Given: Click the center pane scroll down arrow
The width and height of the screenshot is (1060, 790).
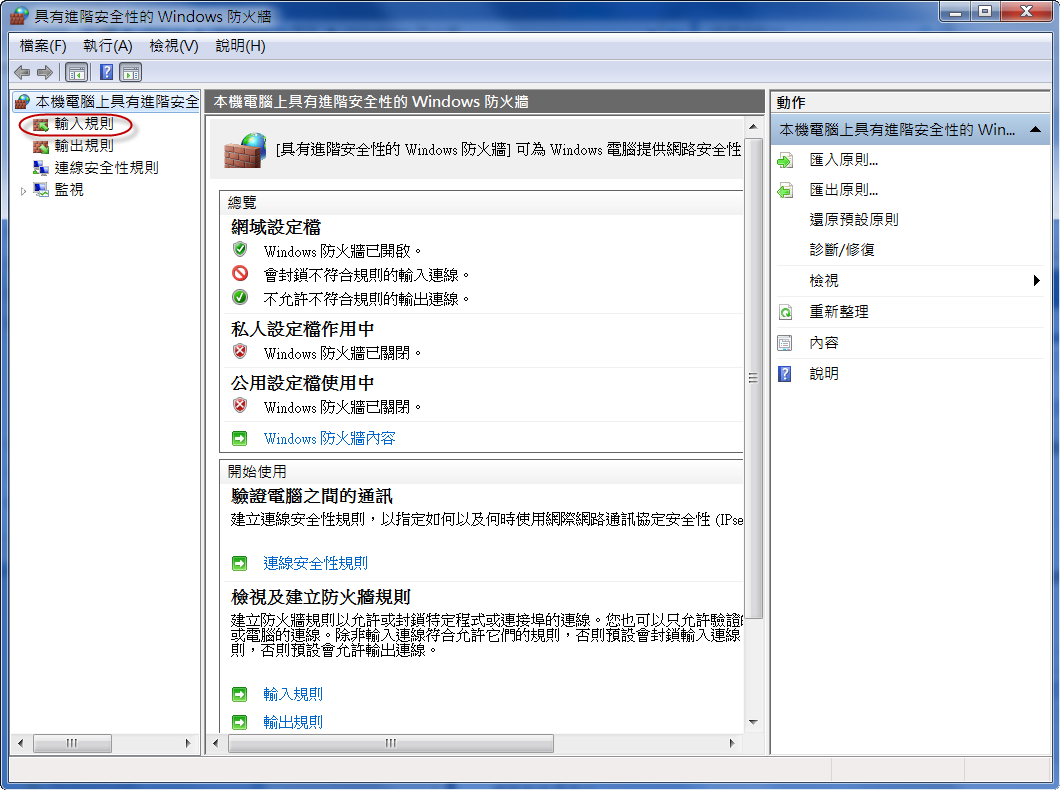Looking at the screenshot, I should [x=753, y=722].
